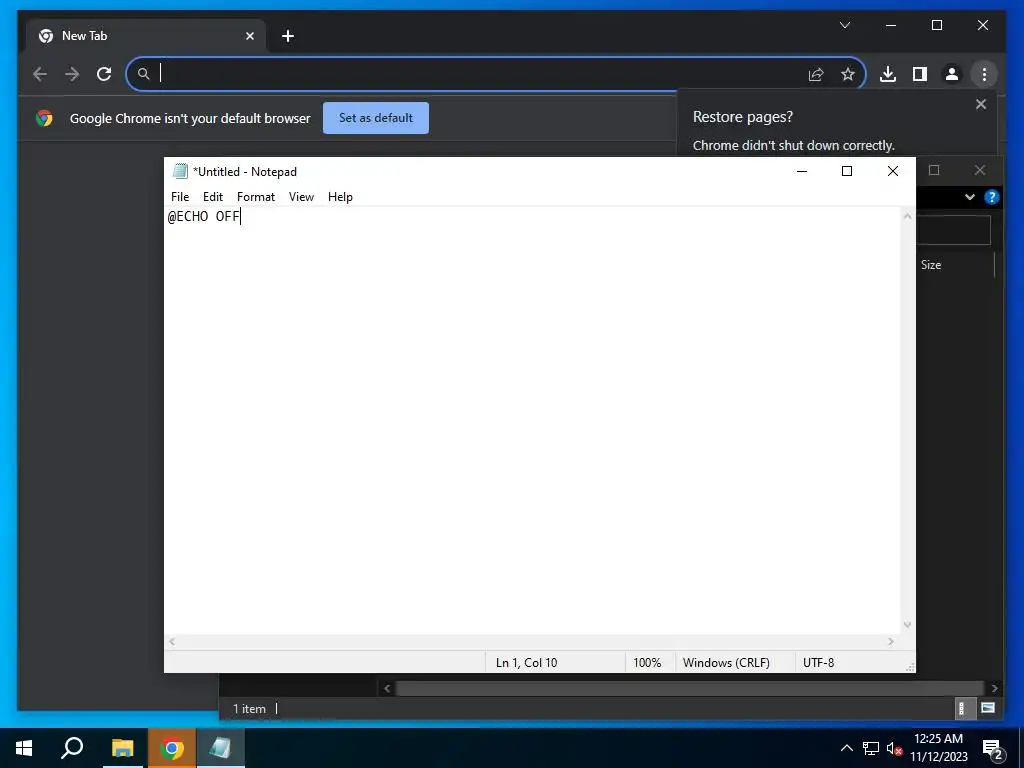Click Notepad vertical scrollbar down arrow

pos(907,625)
